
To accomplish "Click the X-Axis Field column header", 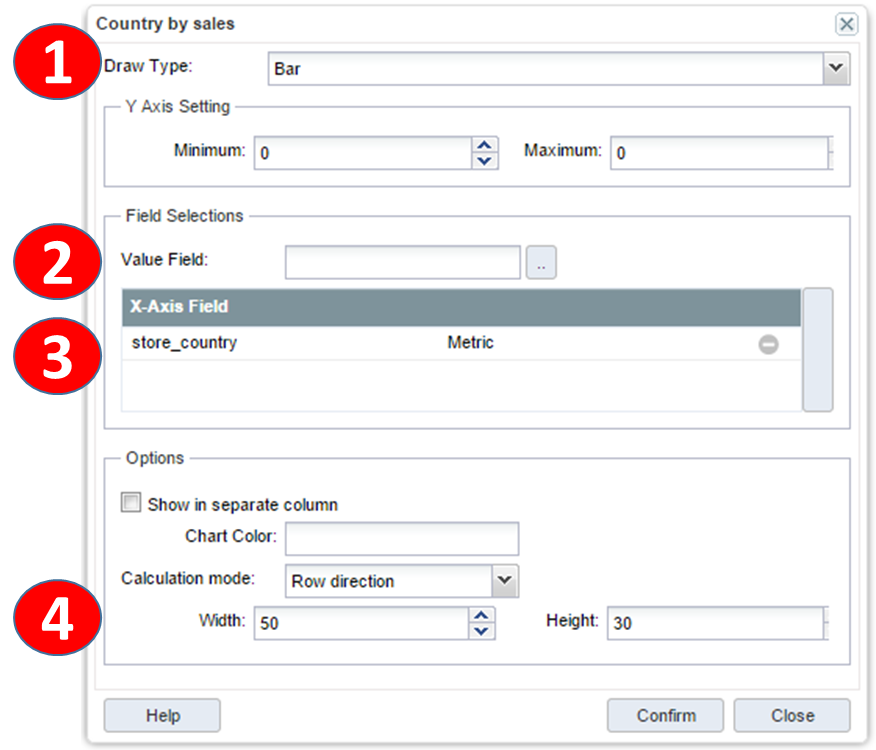I will [x=460, y=307].
